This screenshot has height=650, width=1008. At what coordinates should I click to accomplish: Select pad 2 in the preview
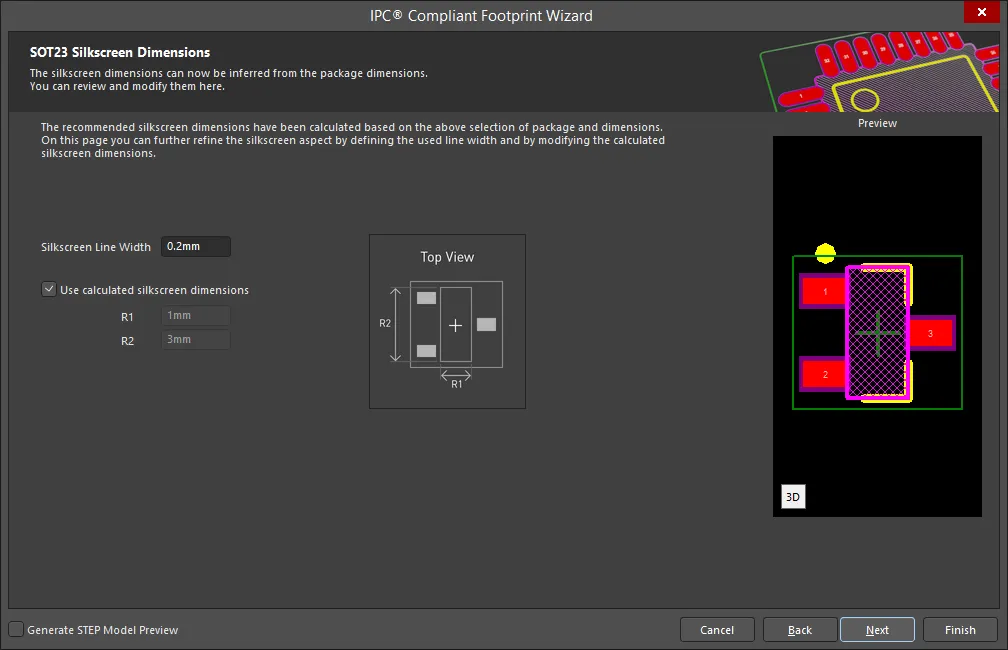(x=823, y=374)
